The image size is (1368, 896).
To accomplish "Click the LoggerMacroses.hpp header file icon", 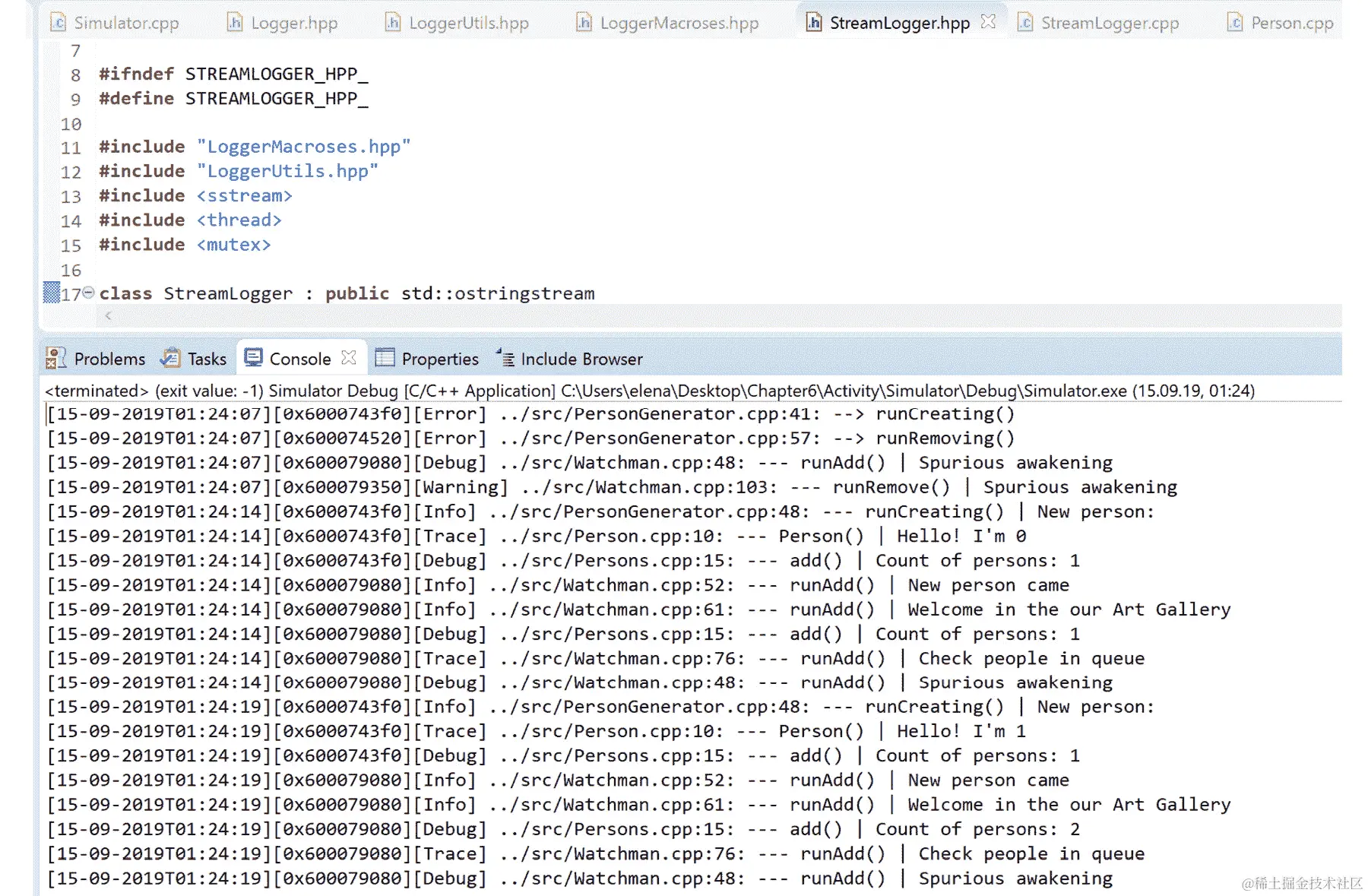I will click(584, 23).
